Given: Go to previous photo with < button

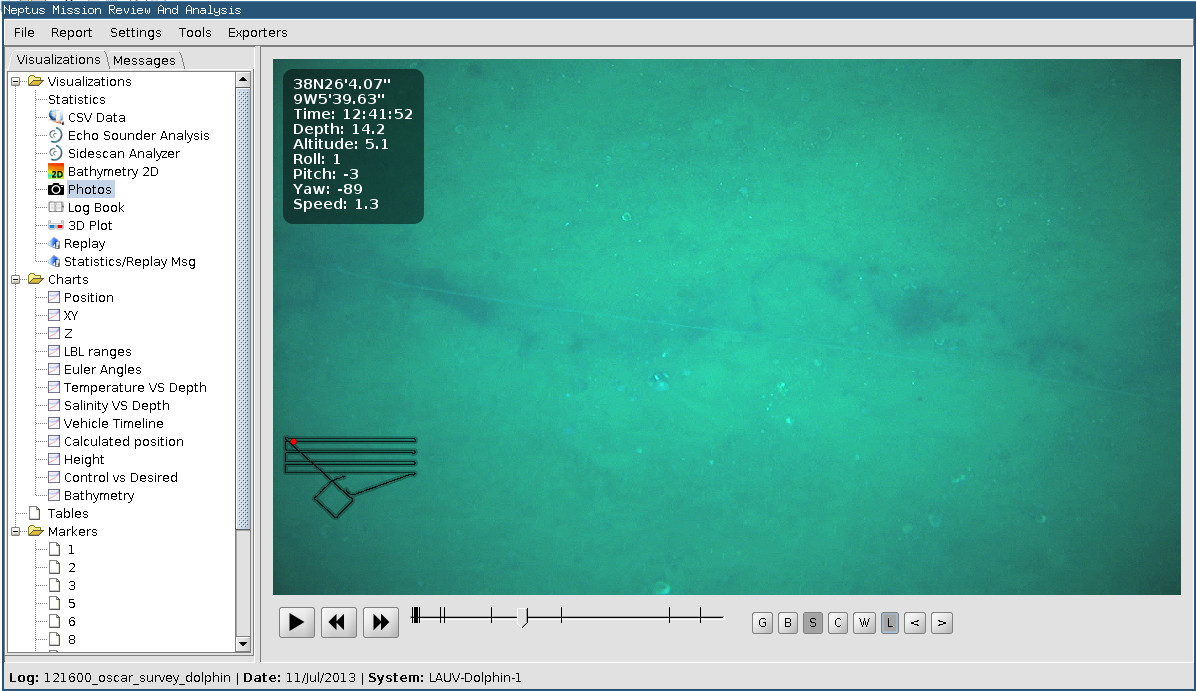Looking at the screenshot, I should [915, 623].
